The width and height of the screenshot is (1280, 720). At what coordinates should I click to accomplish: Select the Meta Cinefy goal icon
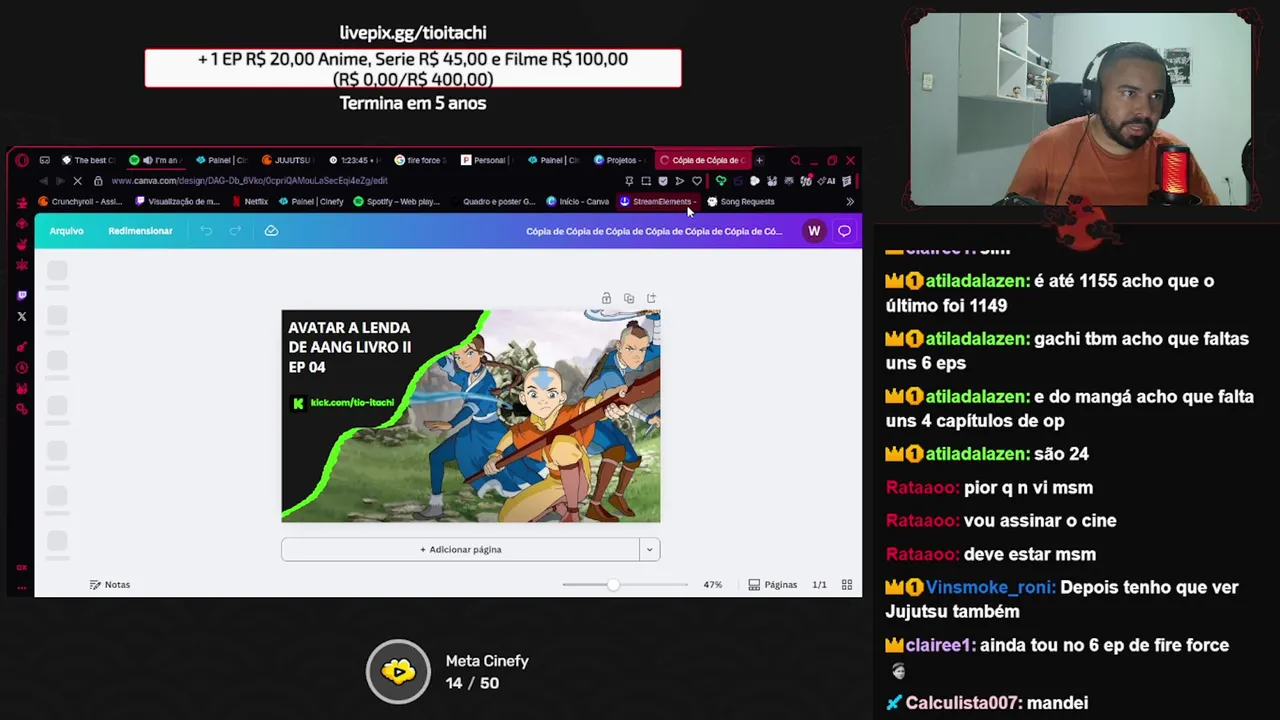398,671
